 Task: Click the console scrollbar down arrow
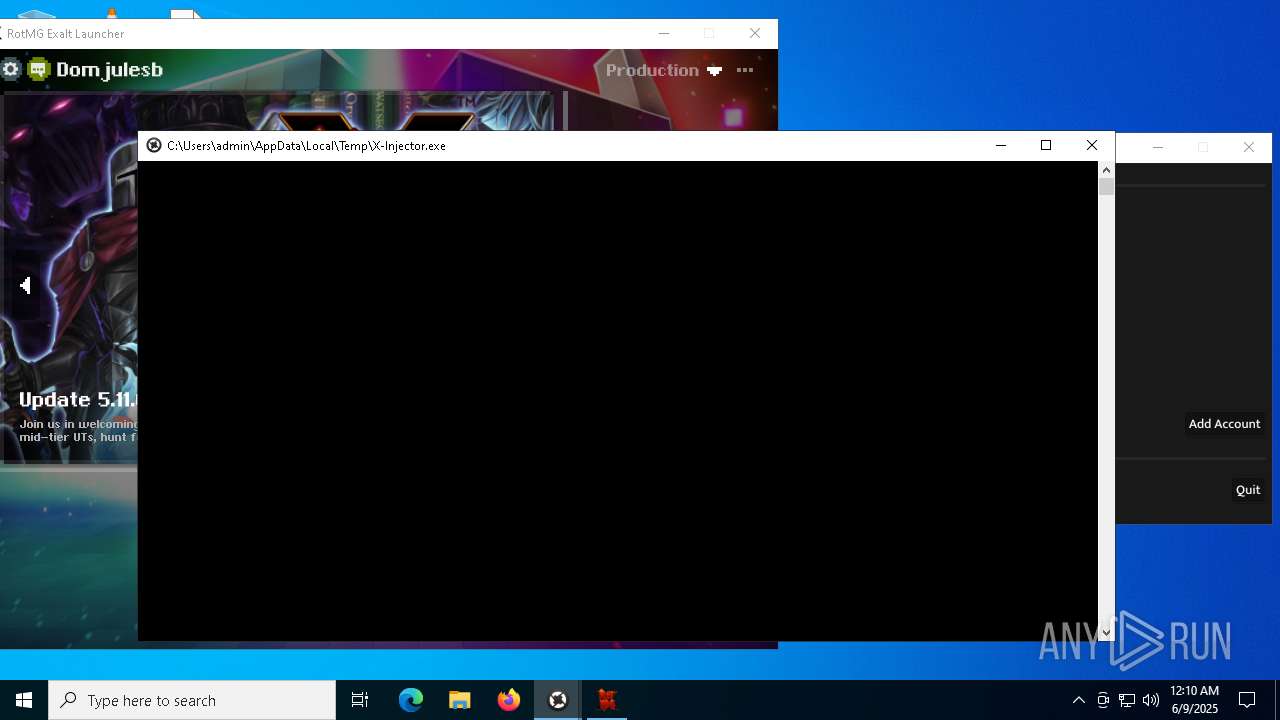(x=1106, y=632)
